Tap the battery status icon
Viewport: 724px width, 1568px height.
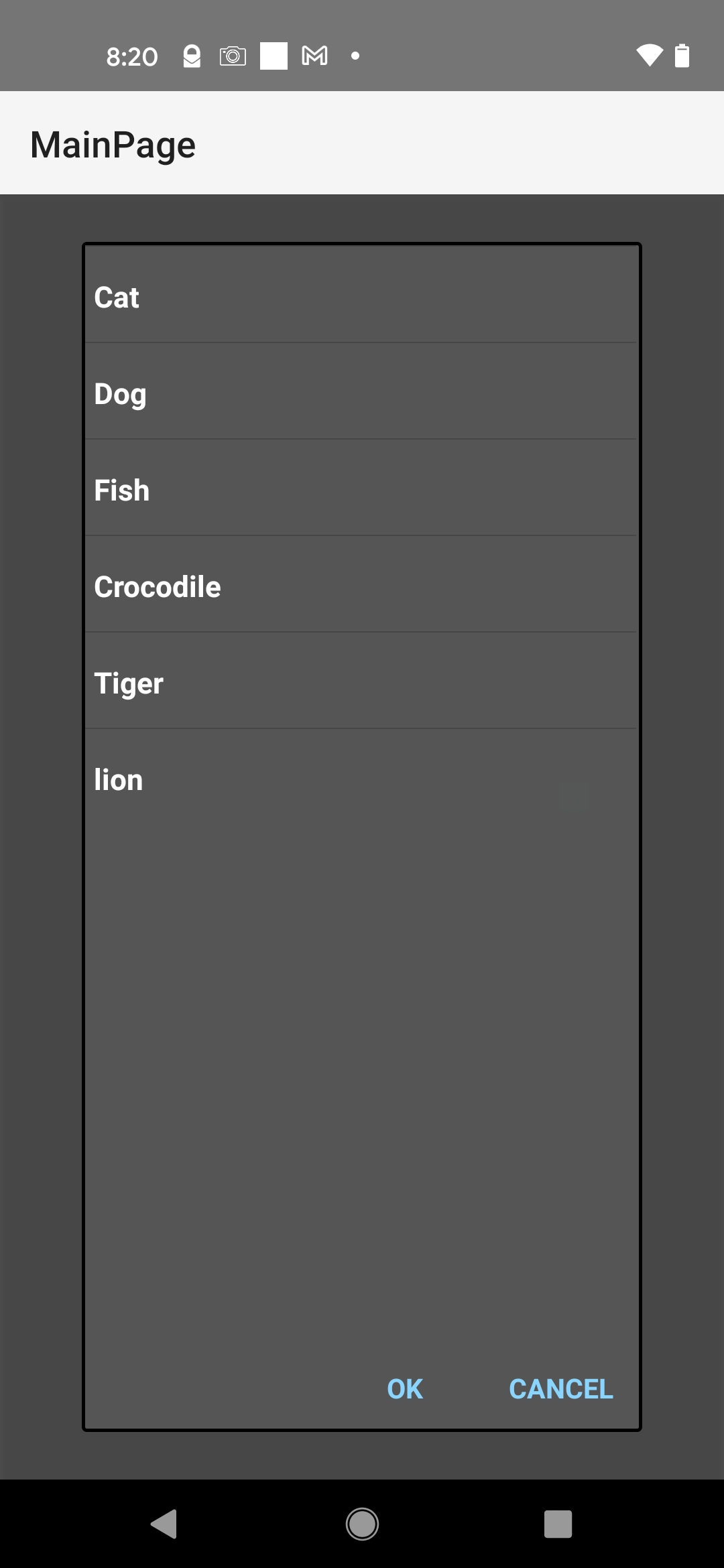[x=682, y=56]
